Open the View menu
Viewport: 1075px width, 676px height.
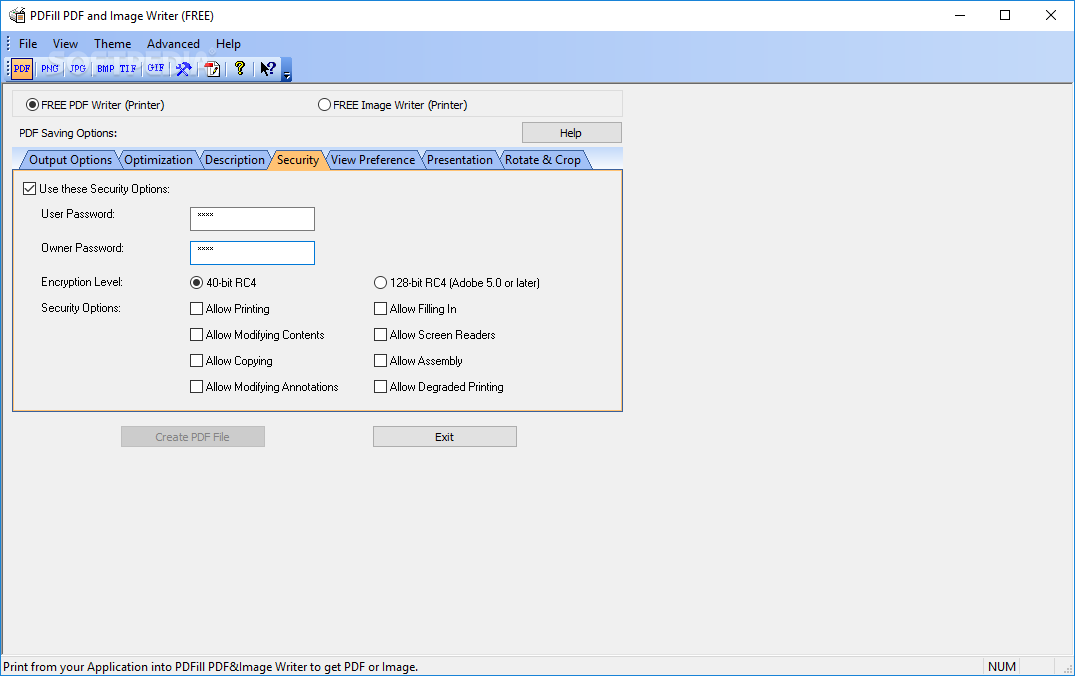pyautogui.click(x=65, y=44)
